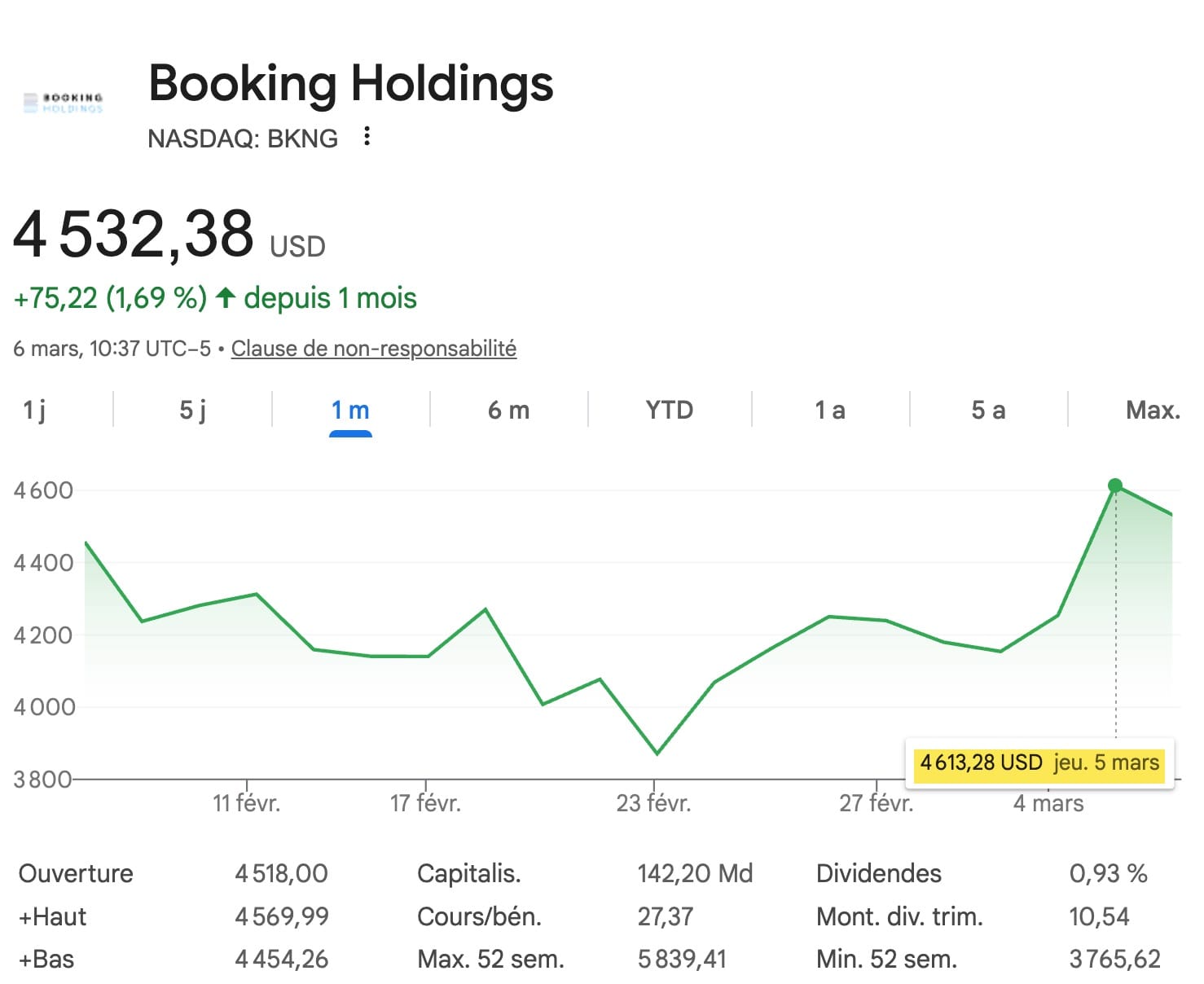Click the Capitalis. value 142,20 Md
Image resolution: width=1204 pixels, height=984 pixels.
pos(694,873)
